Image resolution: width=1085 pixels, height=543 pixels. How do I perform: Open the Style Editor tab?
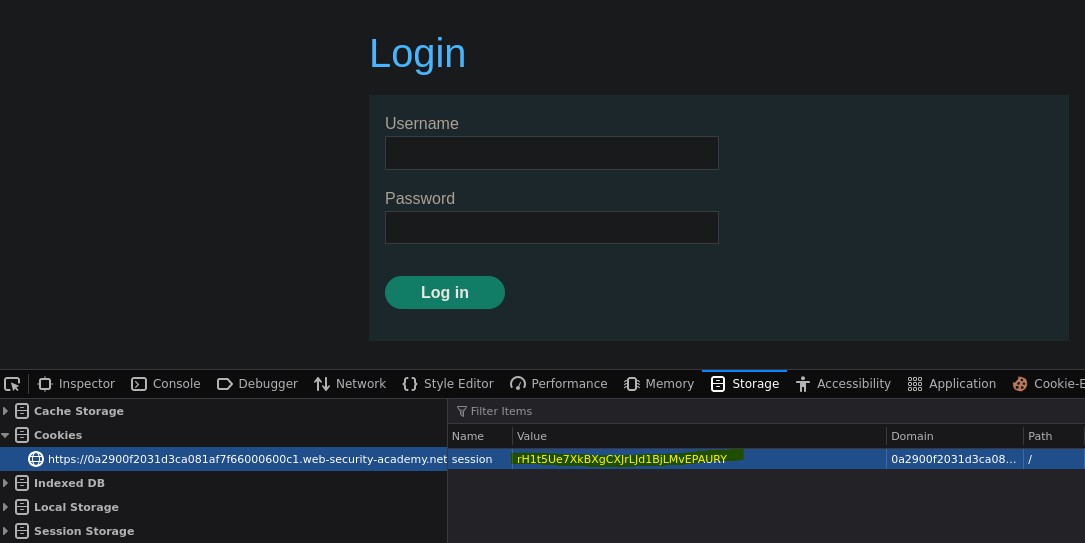click(448, 384)
